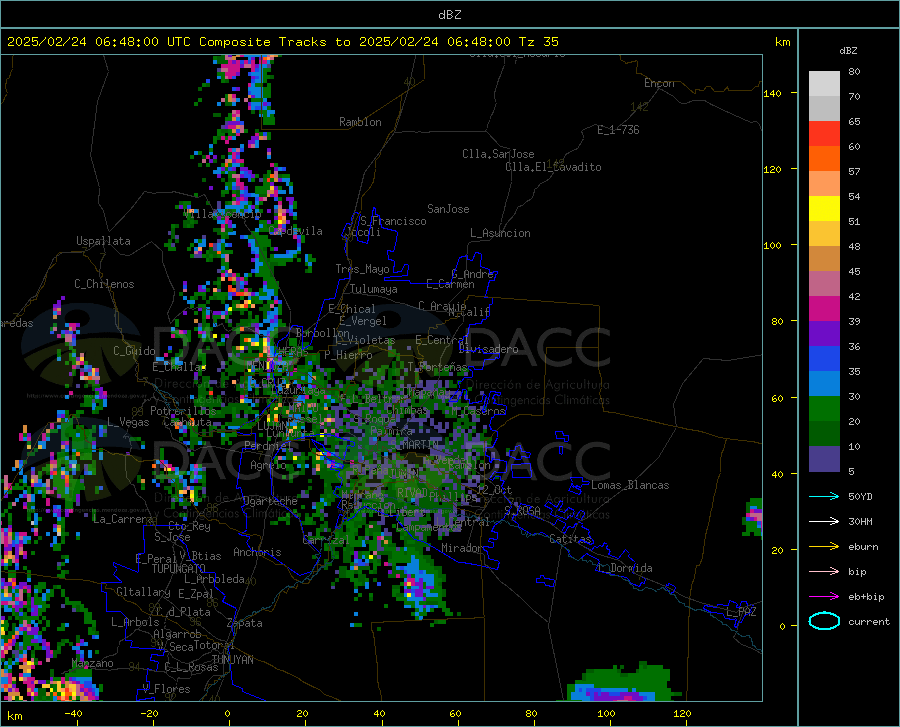Click the 140 km vertical axis tick label

pos(772,93)
